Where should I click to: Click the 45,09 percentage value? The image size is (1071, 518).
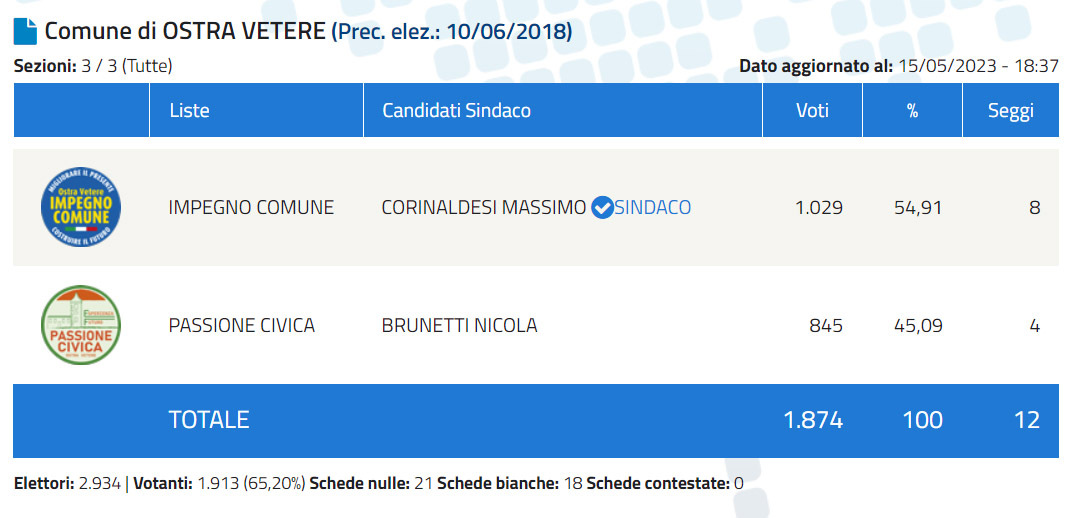(x=919, y=325)
